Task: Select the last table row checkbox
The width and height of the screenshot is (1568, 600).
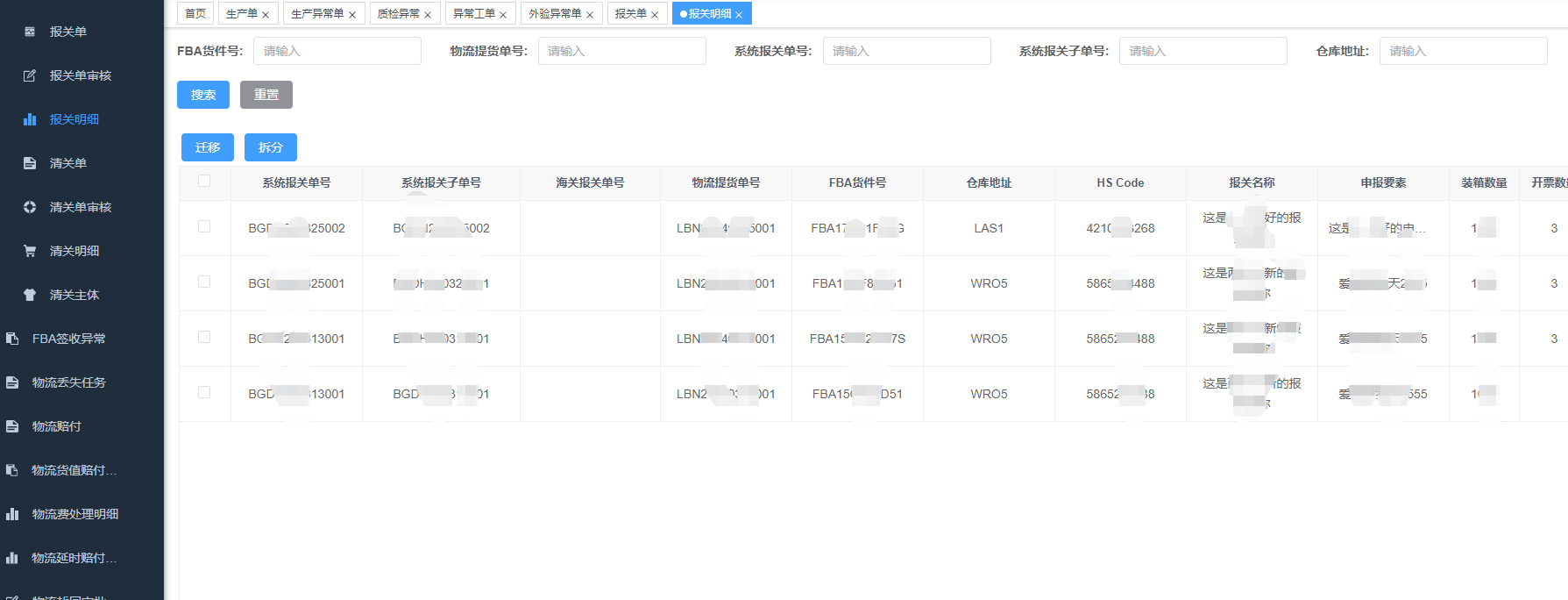Action: [204, 392]
